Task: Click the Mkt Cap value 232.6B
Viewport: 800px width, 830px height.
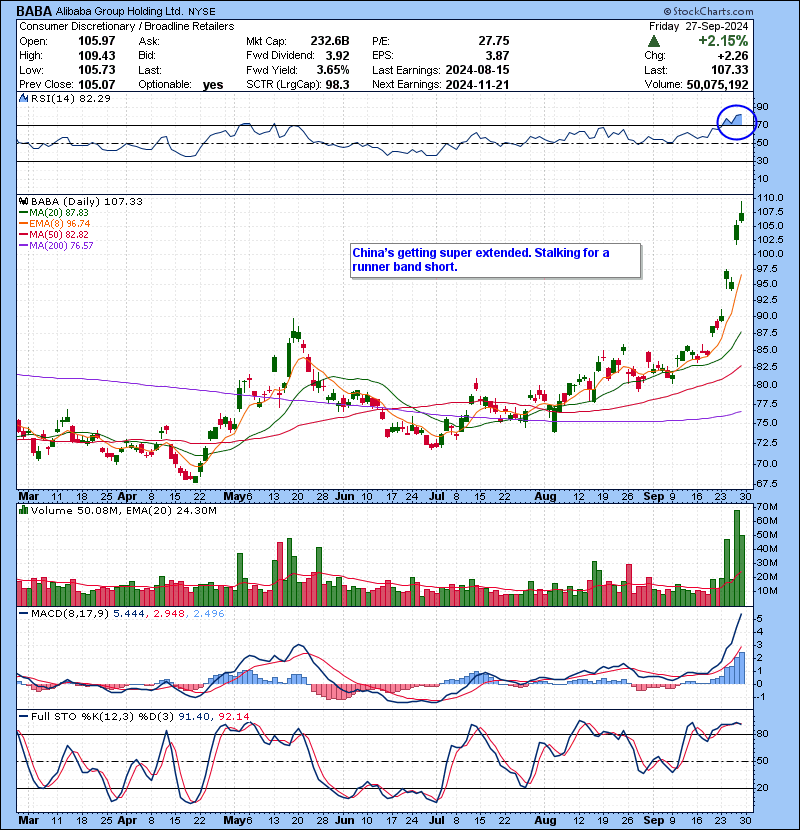Action: 330,41
